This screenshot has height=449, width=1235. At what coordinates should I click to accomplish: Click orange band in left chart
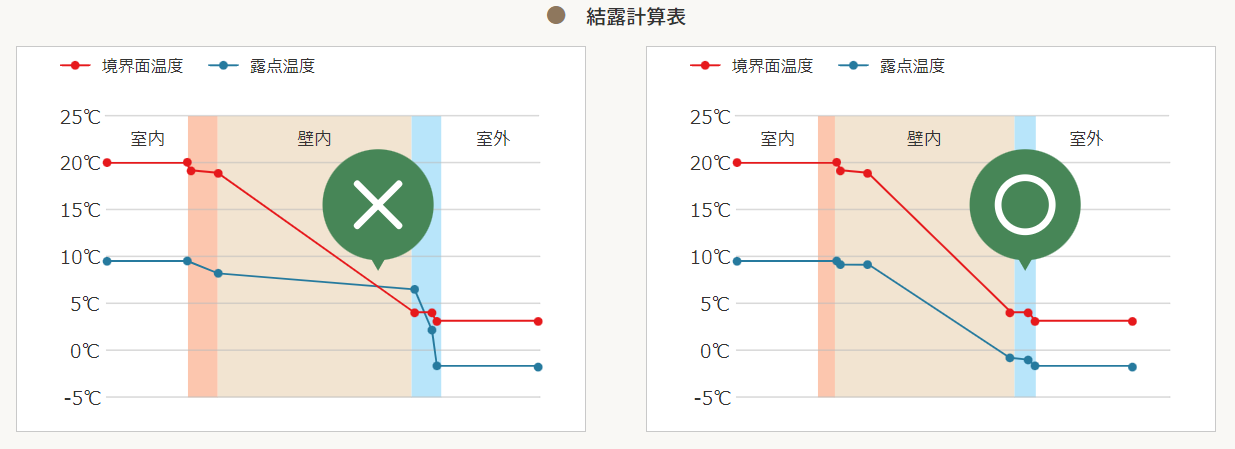click(202, 300)
